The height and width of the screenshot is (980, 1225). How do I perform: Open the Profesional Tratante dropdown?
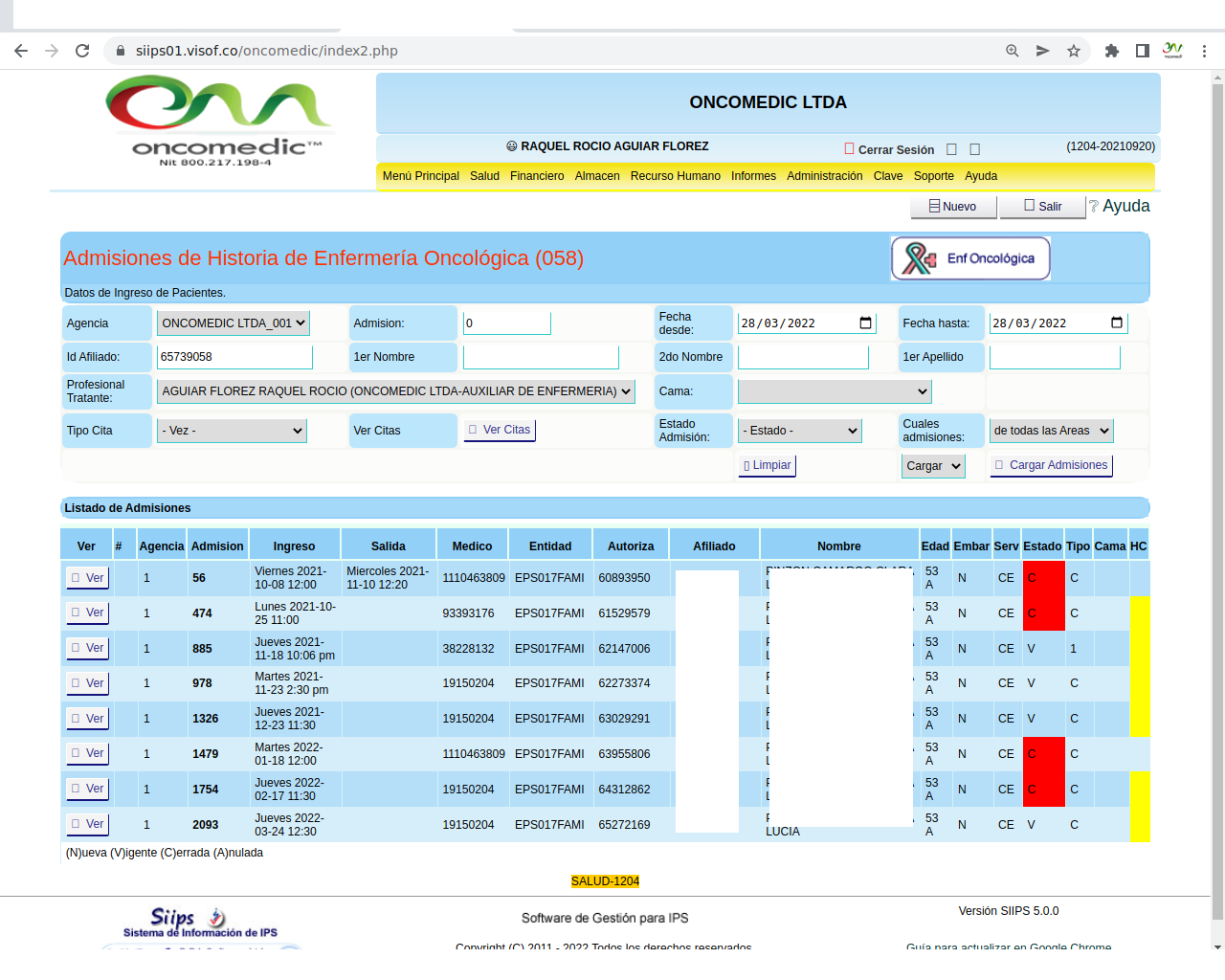click(395, 391)
